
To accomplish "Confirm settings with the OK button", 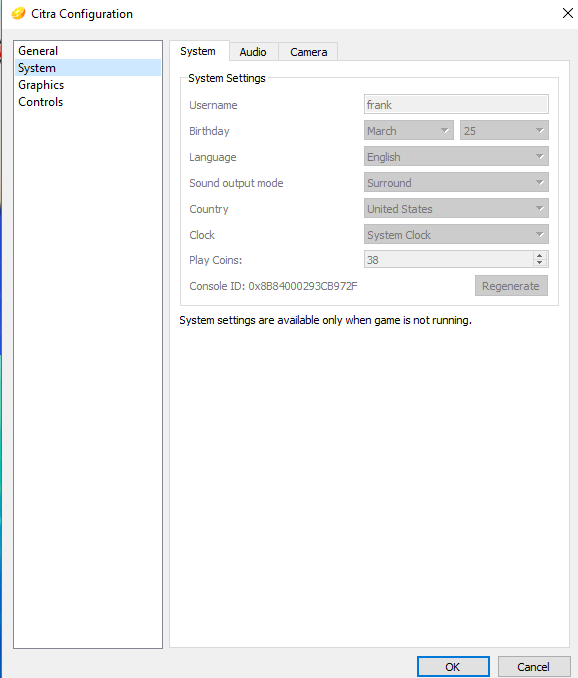I will [453, 667].
